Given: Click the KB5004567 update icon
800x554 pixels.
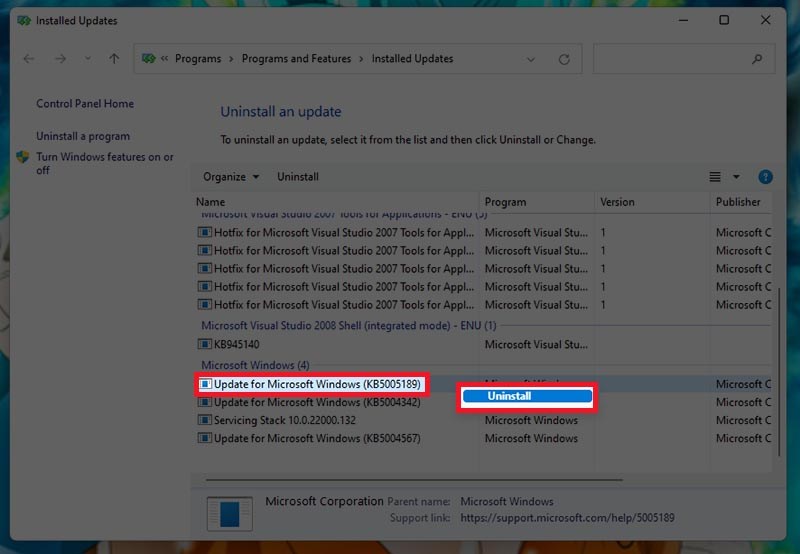Looking at the screenshot, I should point(205,438).
